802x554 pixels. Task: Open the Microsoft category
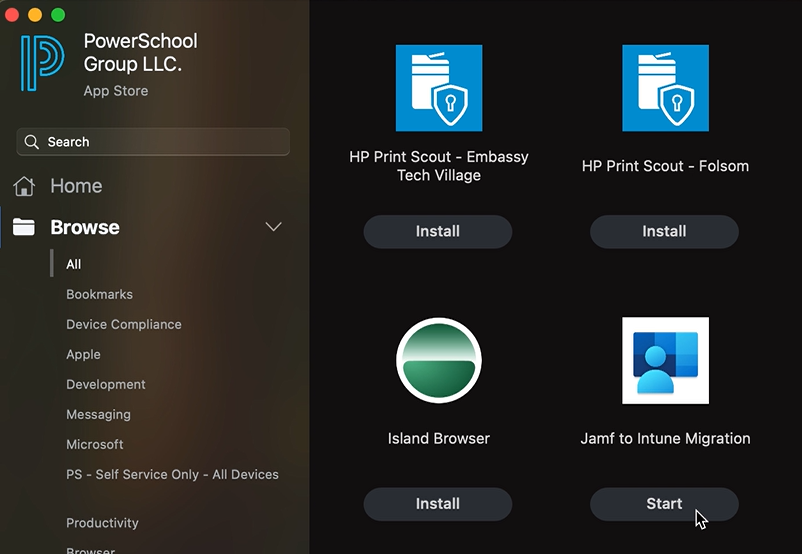coord(95,444)
